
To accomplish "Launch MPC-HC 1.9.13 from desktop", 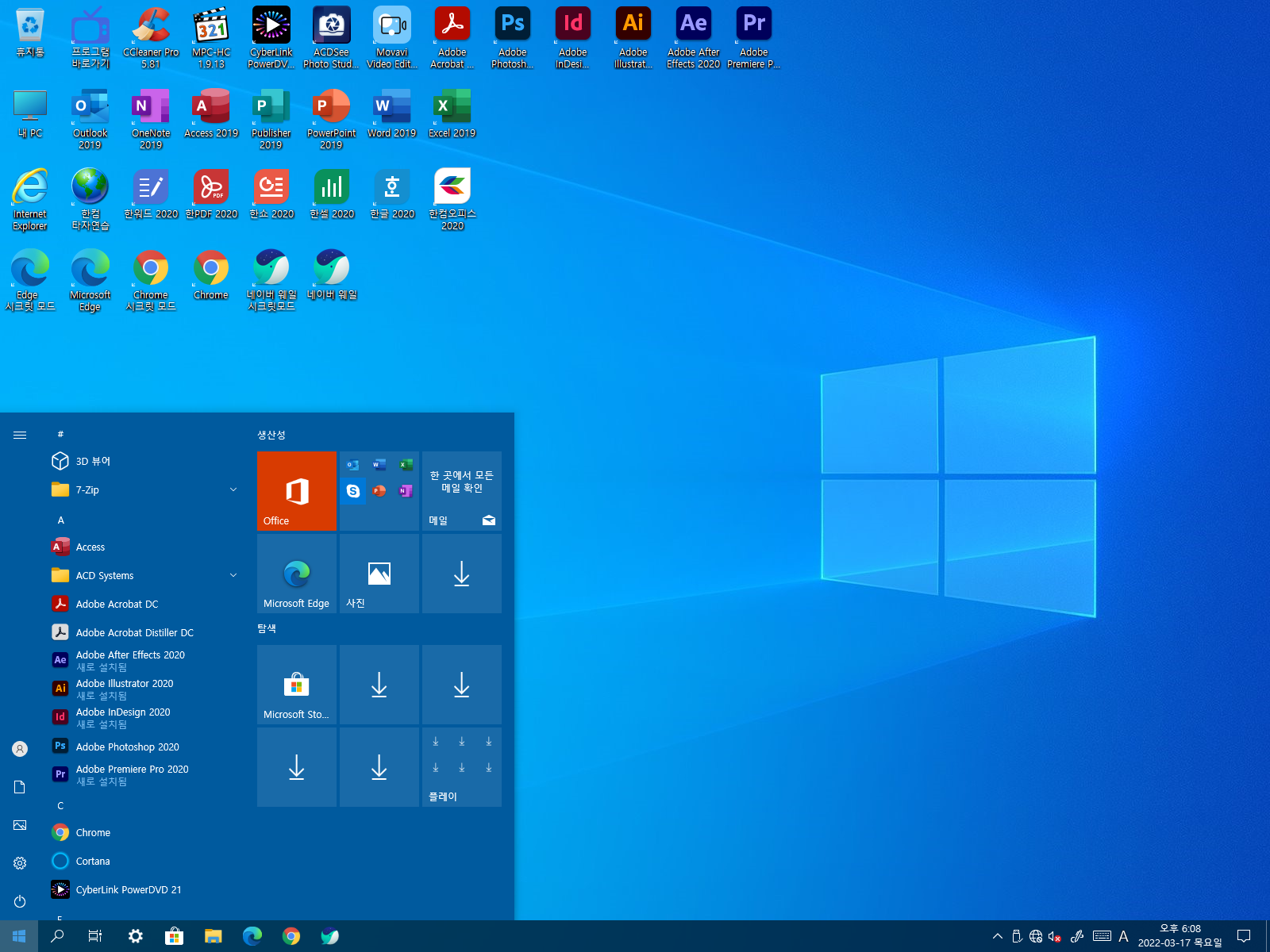I will pos(211,37).
